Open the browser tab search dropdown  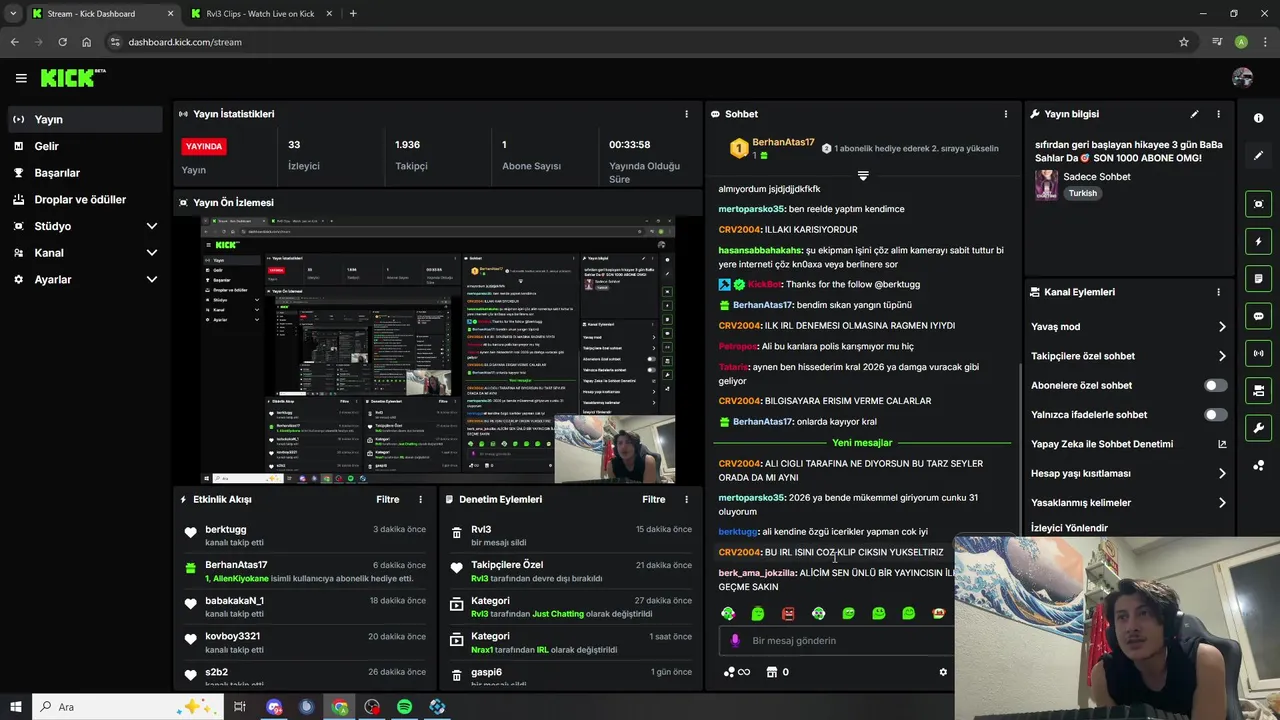coord(13,13)
